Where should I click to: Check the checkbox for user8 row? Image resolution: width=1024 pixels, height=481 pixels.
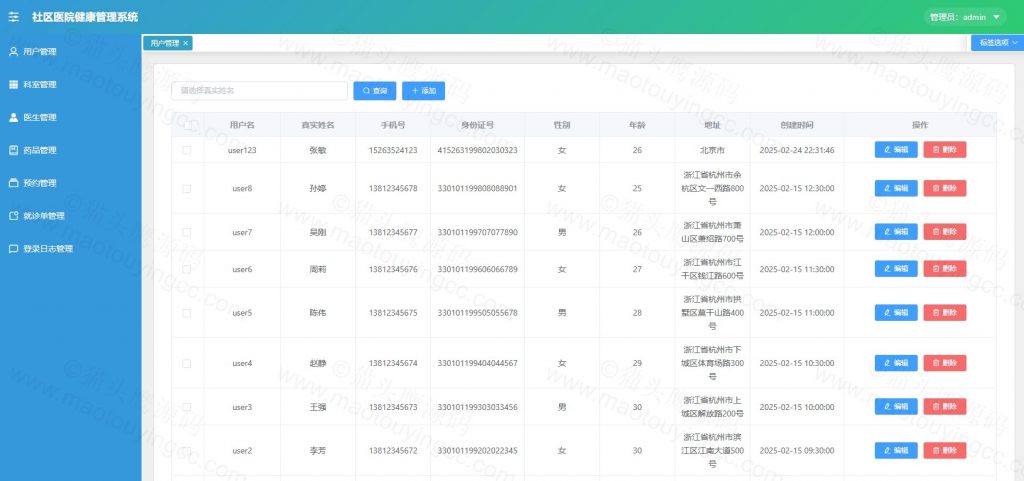point(187,189)
